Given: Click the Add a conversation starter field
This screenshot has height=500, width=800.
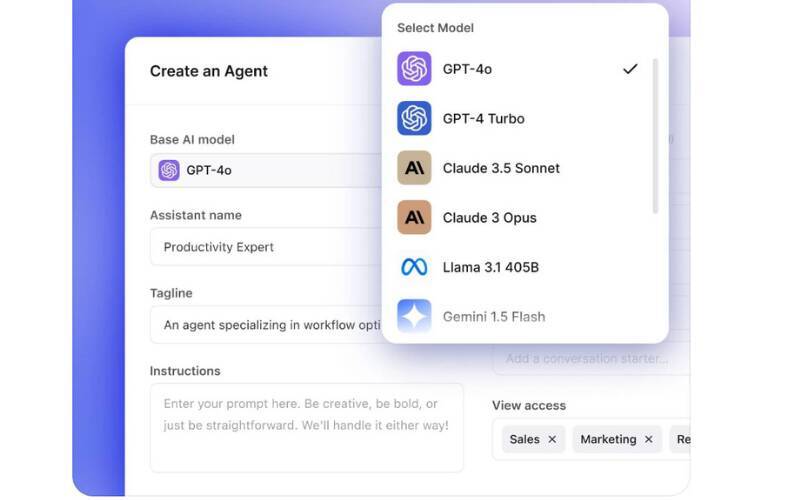Looking at the screenshot, I should pyautogui.click(x=590, y=358).
